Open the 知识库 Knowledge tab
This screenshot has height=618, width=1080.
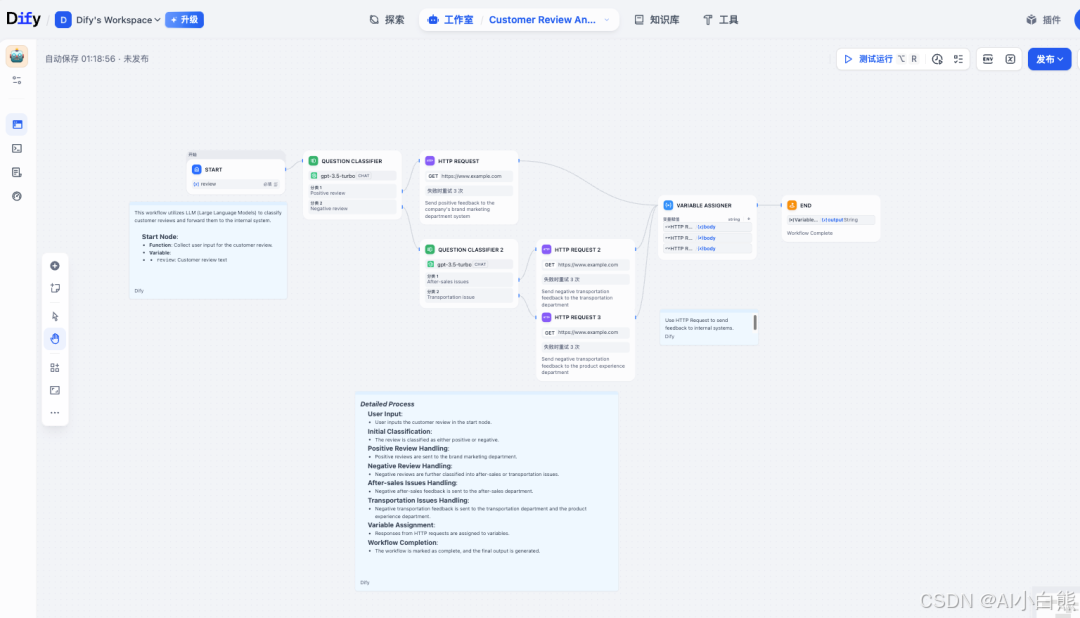click(656, 20)
